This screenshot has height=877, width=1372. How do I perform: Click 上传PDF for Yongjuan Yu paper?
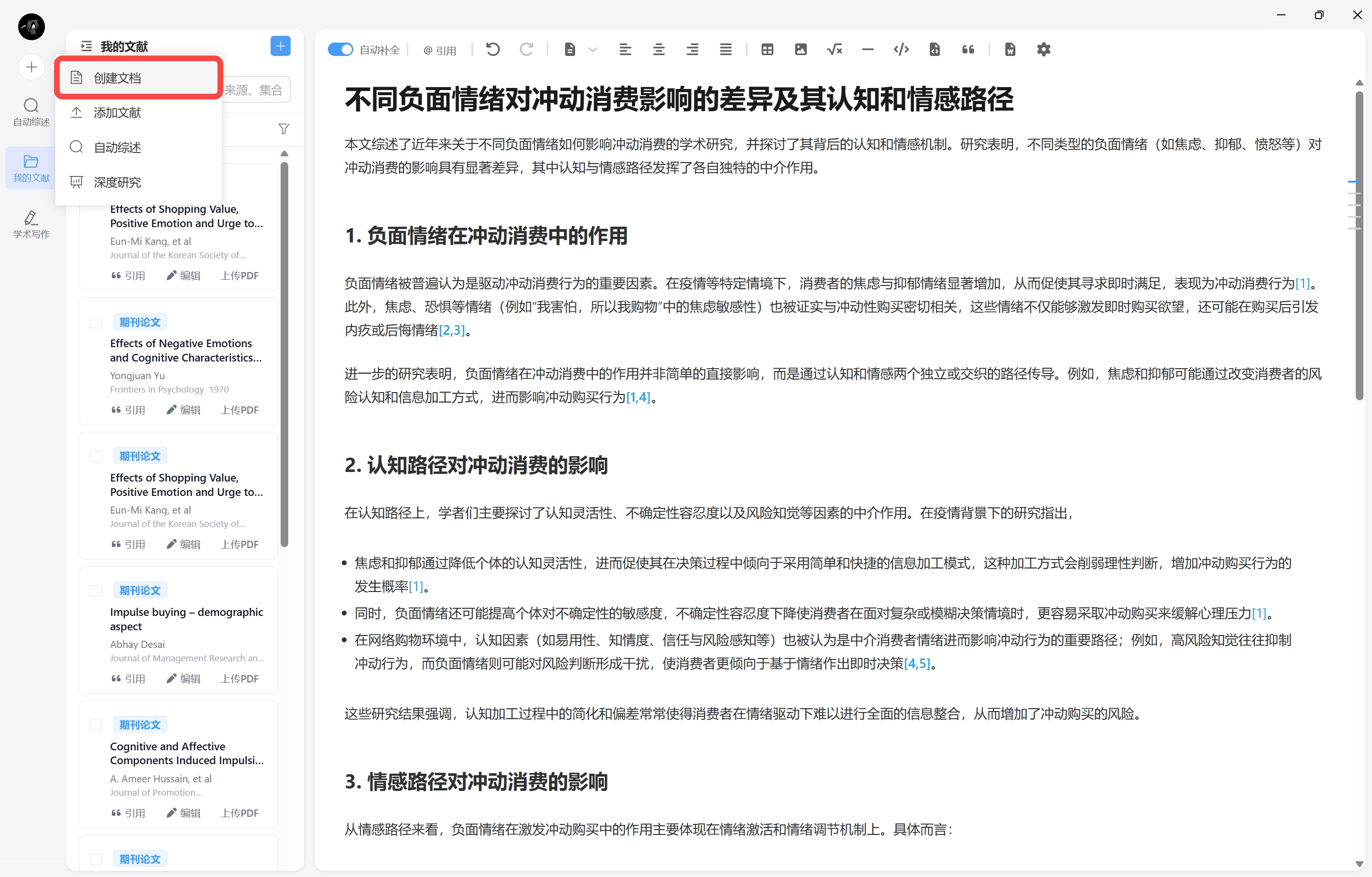pos(240,410)
